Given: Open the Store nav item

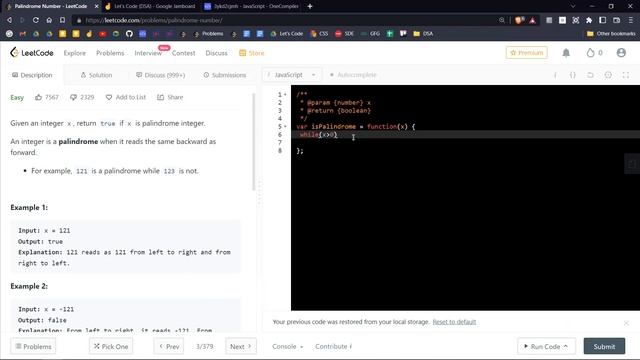Looking at the screenshot, I should [x=251, y=53].
